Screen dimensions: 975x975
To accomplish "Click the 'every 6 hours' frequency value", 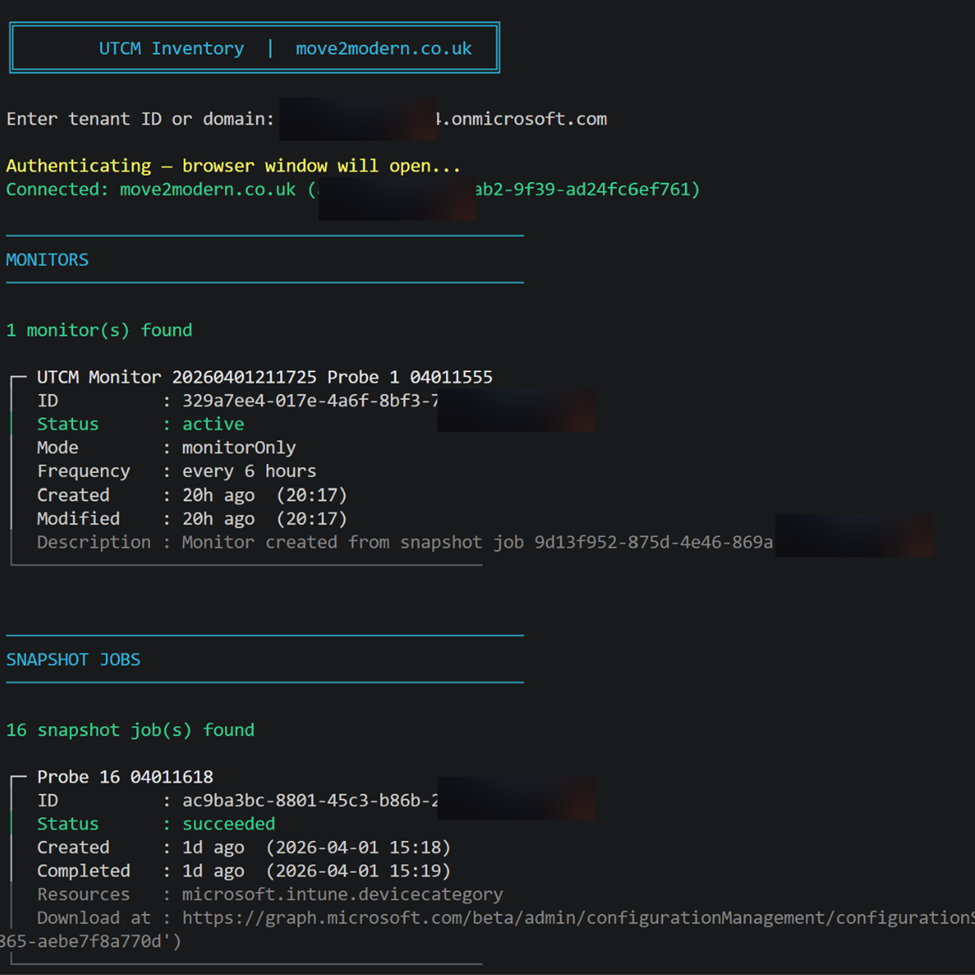I will pos(248,471).
